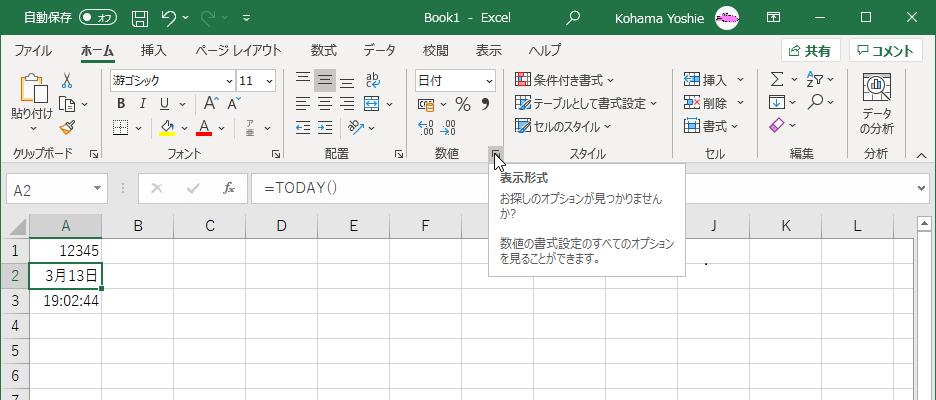The height and width of the screenshot is (400, 936).
Task: Click the 共有 share button
Action: pos(810,51)
